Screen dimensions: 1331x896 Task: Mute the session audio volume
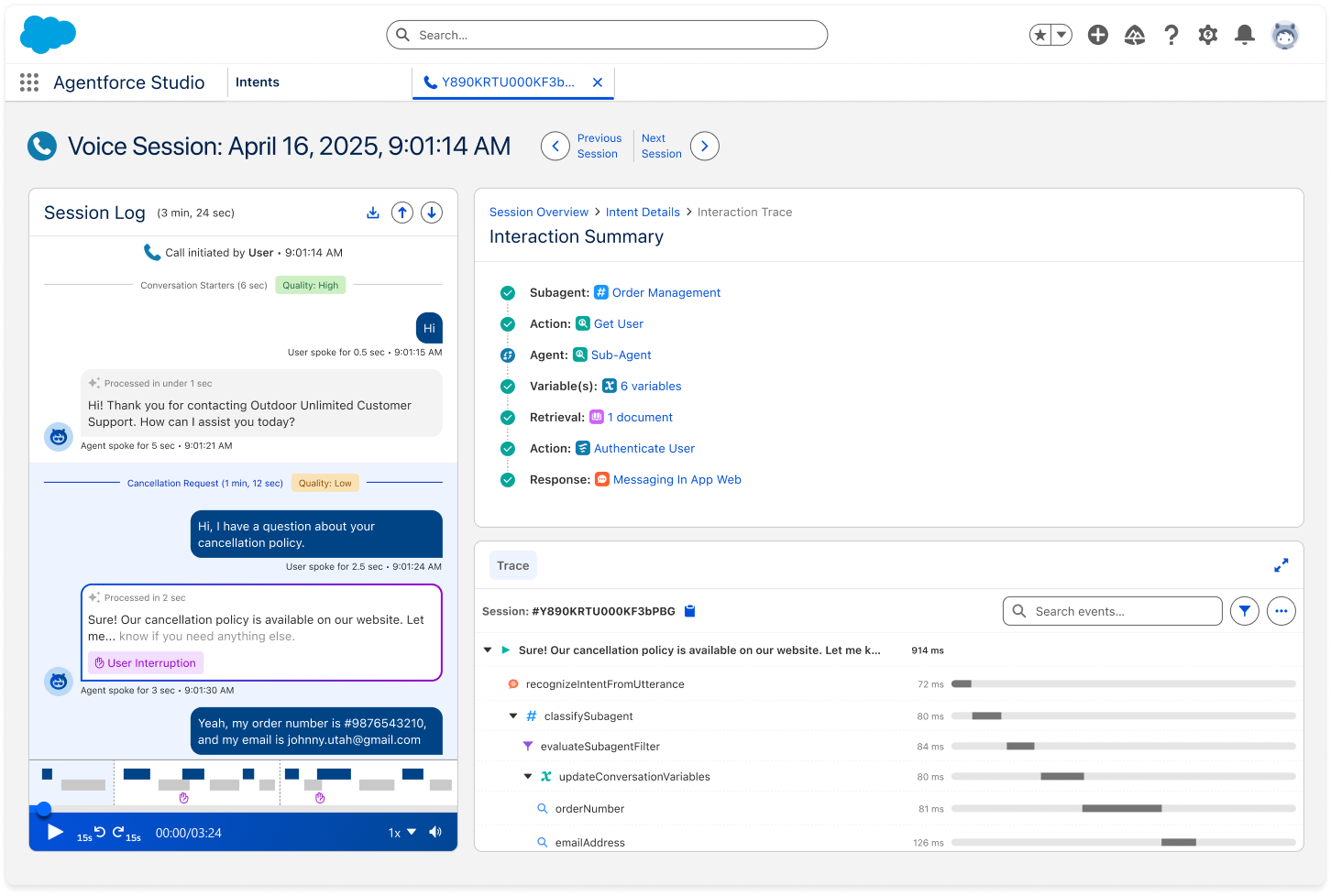435,833
